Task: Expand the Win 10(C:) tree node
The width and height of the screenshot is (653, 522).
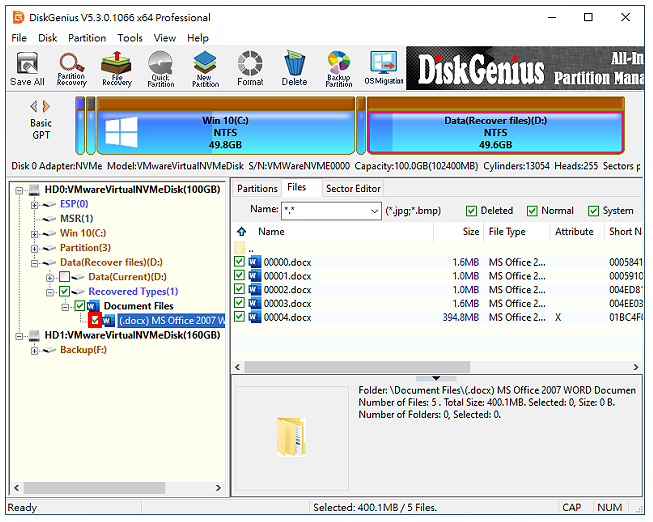Action: coord(35,234)
